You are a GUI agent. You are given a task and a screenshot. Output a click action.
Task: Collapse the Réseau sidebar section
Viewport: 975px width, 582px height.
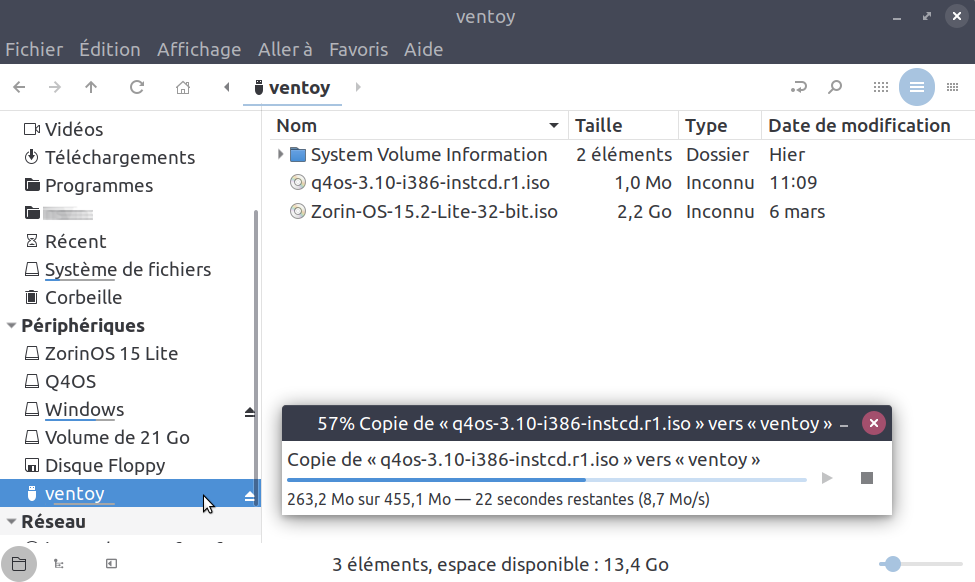pyautogui.click(x=12, y=522)
